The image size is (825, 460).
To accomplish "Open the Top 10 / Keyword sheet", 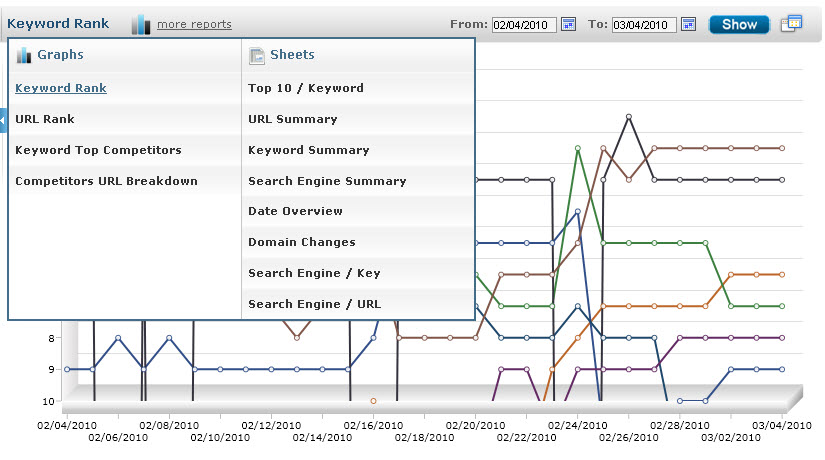I will (306, 88).
